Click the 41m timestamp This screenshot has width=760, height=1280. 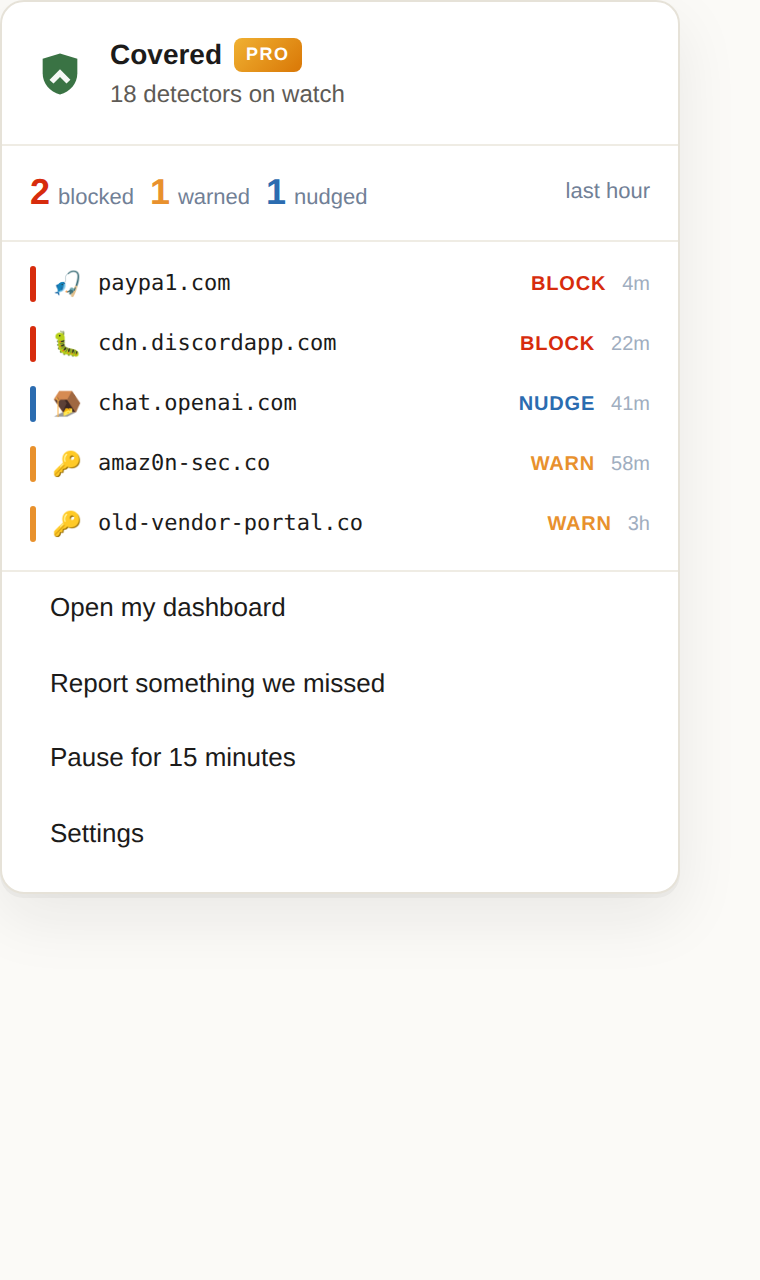pos(630,403)
